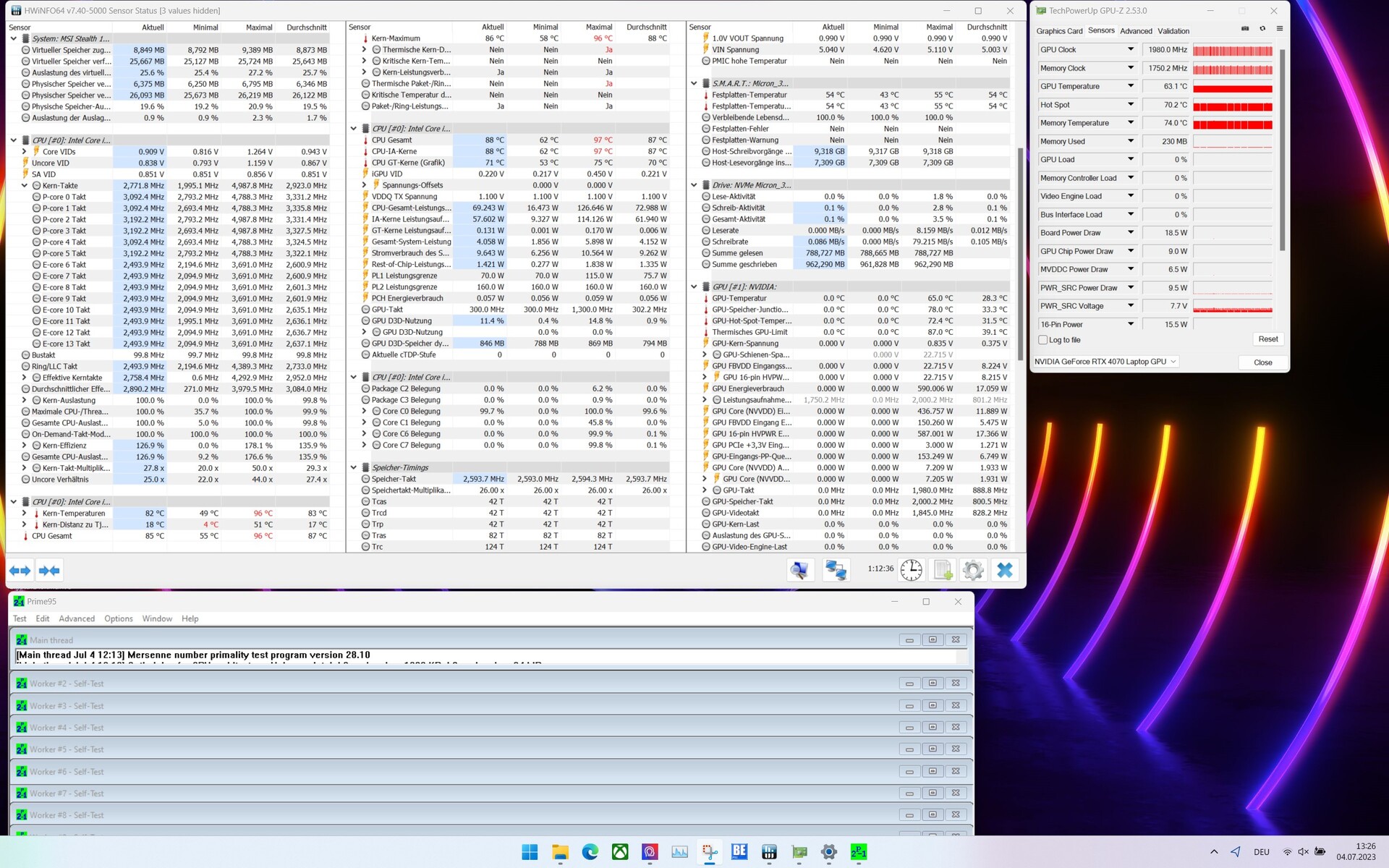Click the GPU-Z refresh icon
This screenshot has height=868, width=1389.
(1262, 29)
